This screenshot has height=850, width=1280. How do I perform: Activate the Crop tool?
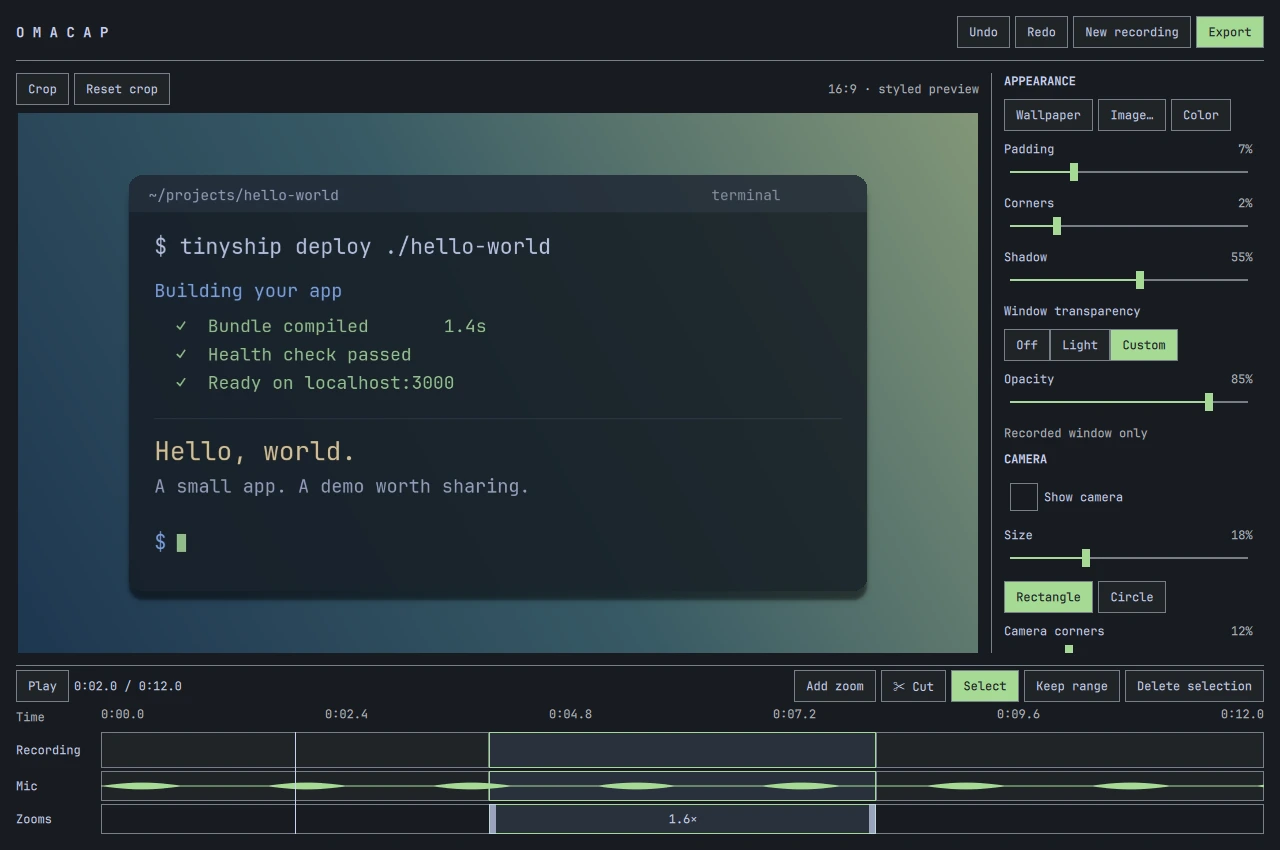(x=42, y=89)
